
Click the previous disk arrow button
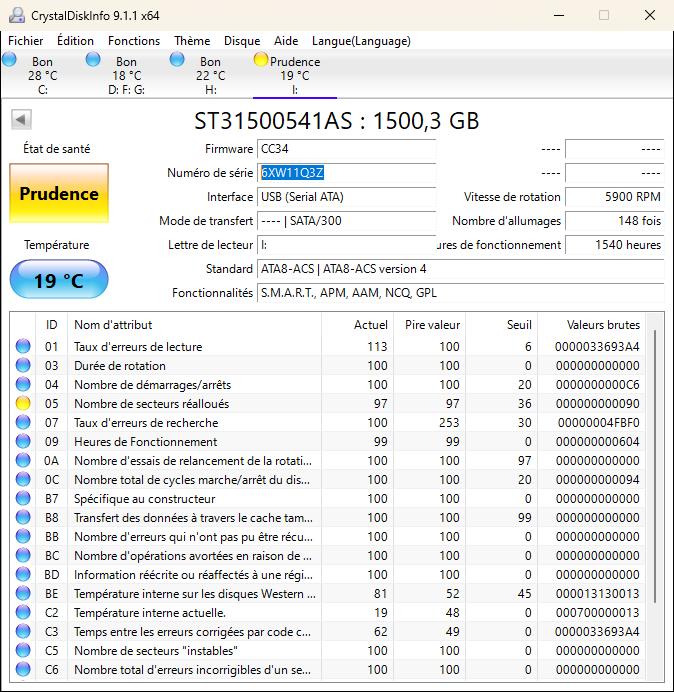(20, 120)
